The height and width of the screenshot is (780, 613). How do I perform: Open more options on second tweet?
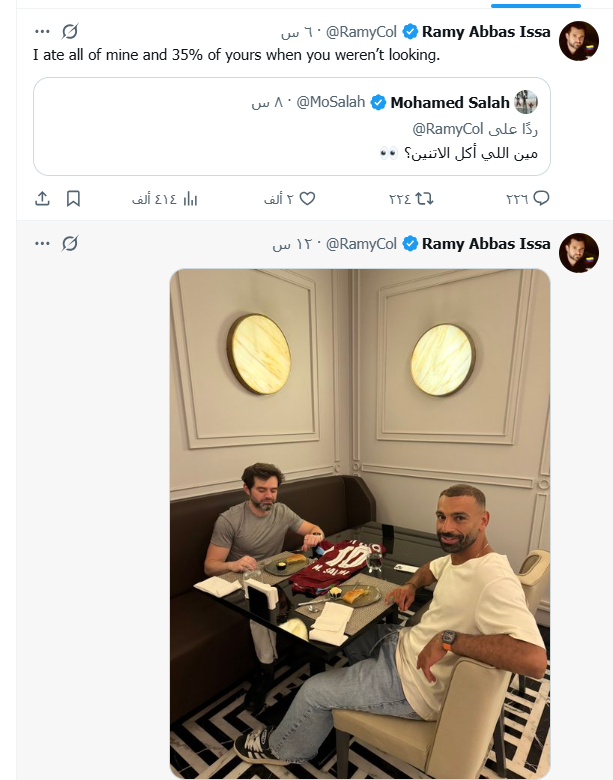[x=42, y=244]
